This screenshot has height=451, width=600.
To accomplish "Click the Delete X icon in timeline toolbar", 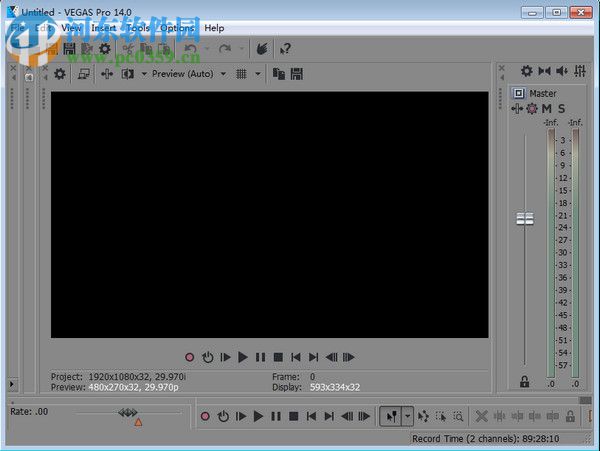I will (481, 416).
